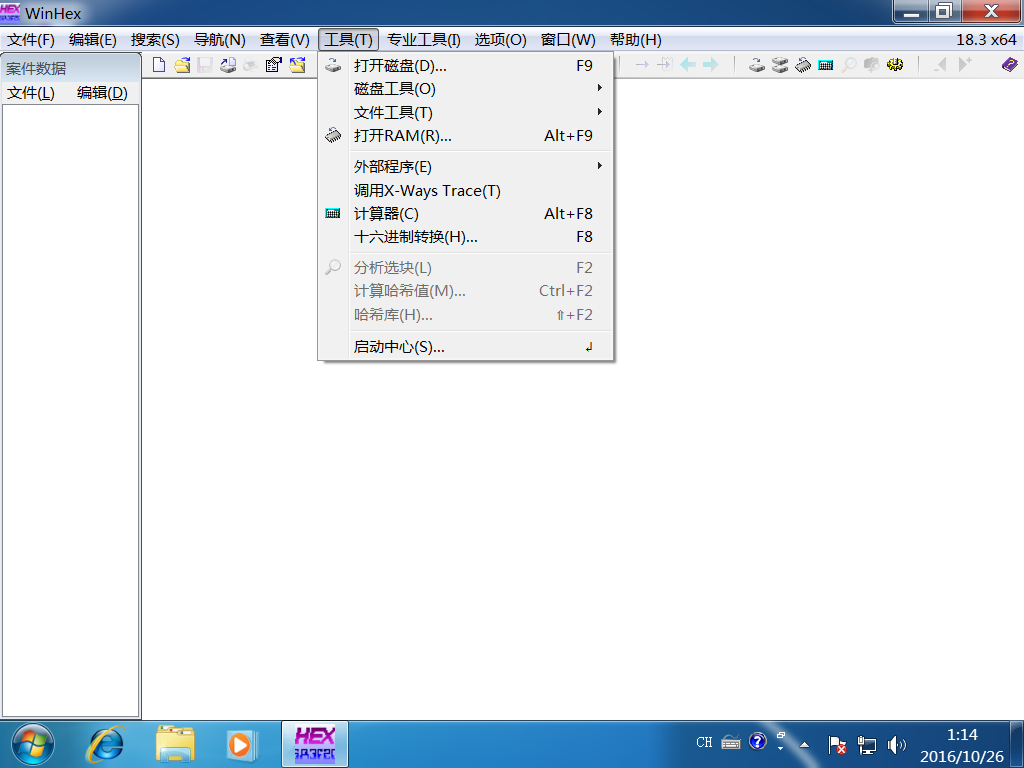Open 编辑(D) in the case data panel

[102, 93]
